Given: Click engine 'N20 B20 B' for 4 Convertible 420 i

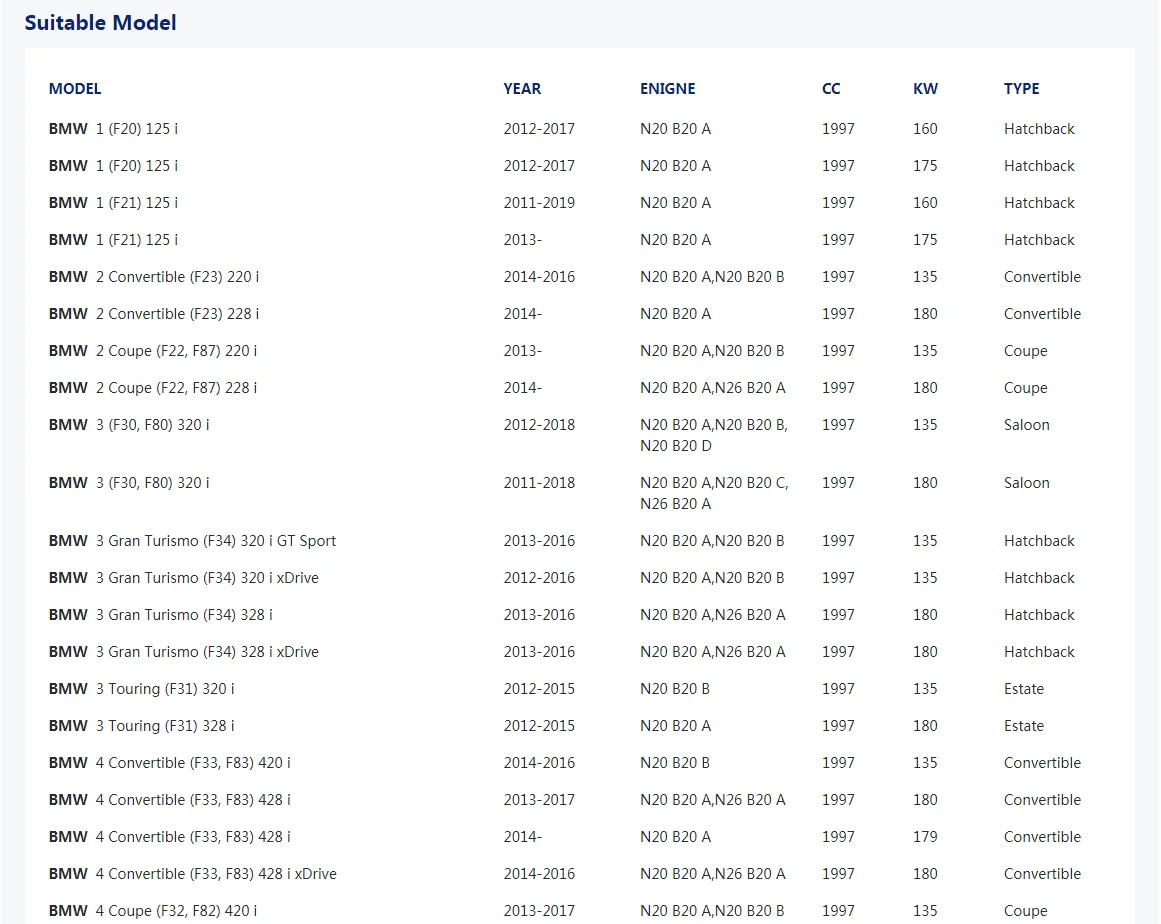Looking at the screenshot, I should (675, 763).
